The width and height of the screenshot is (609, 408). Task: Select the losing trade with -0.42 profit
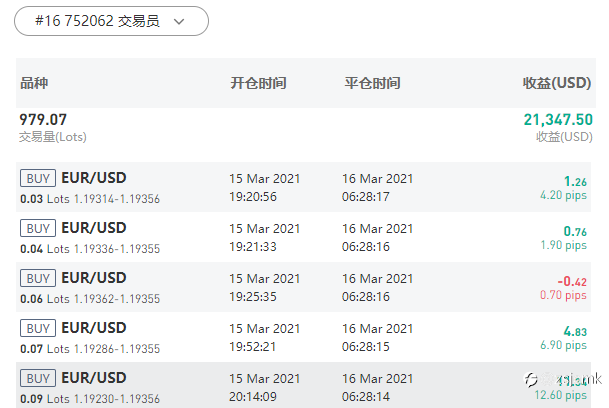click(x=303, y=287)
